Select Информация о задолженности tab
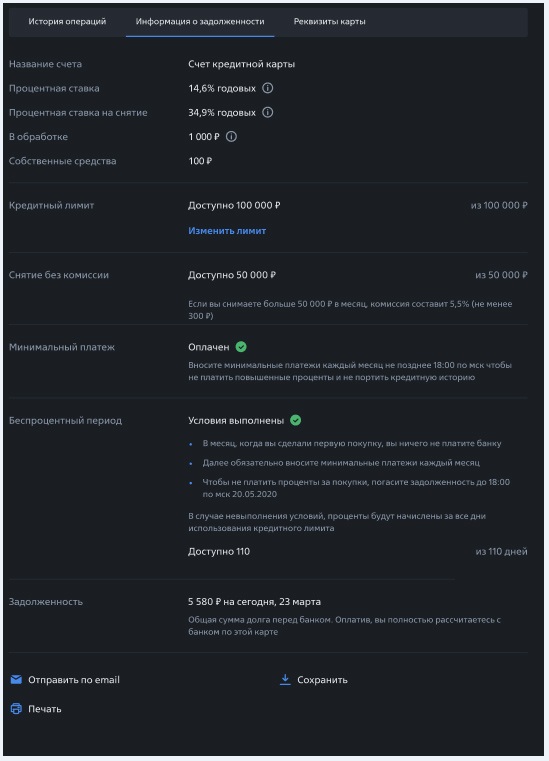549x761 pixels. tap(200, 21)
